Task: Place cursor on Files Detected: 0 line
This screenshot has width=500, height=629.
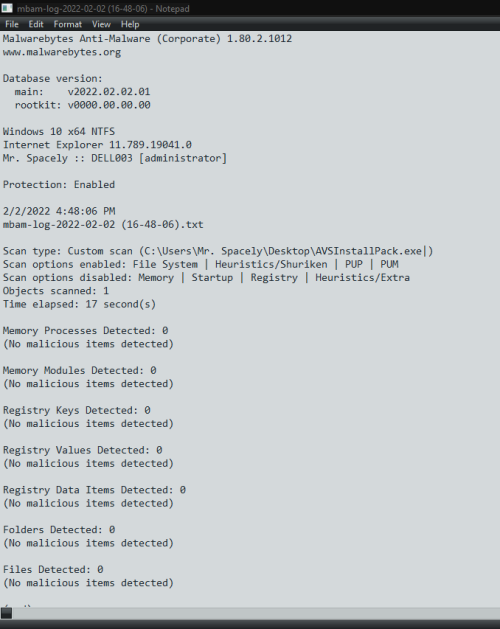Action: (53, 570)
